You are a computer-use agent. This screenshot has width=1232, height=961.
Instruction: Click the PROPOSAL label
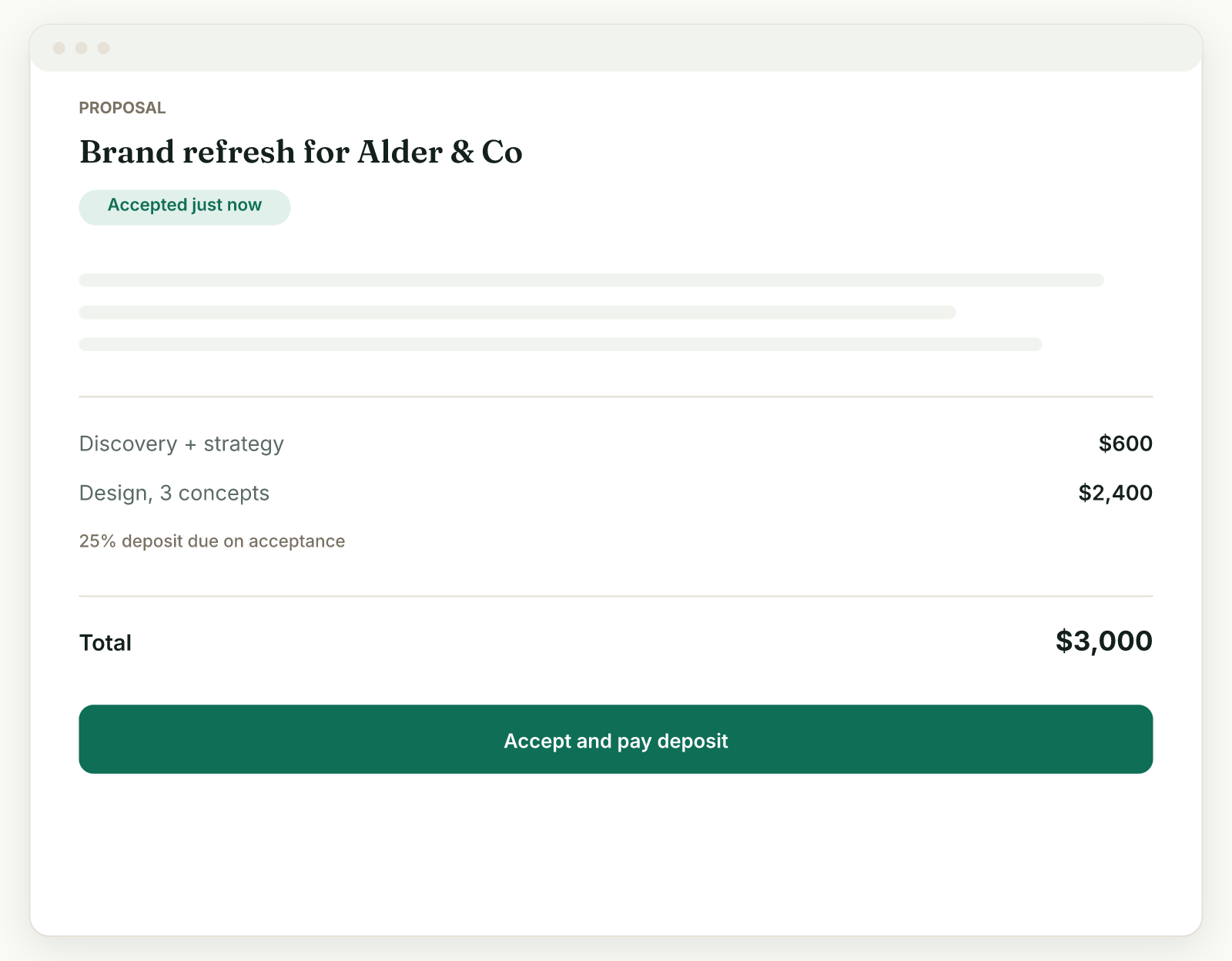(x=122, y=108)
